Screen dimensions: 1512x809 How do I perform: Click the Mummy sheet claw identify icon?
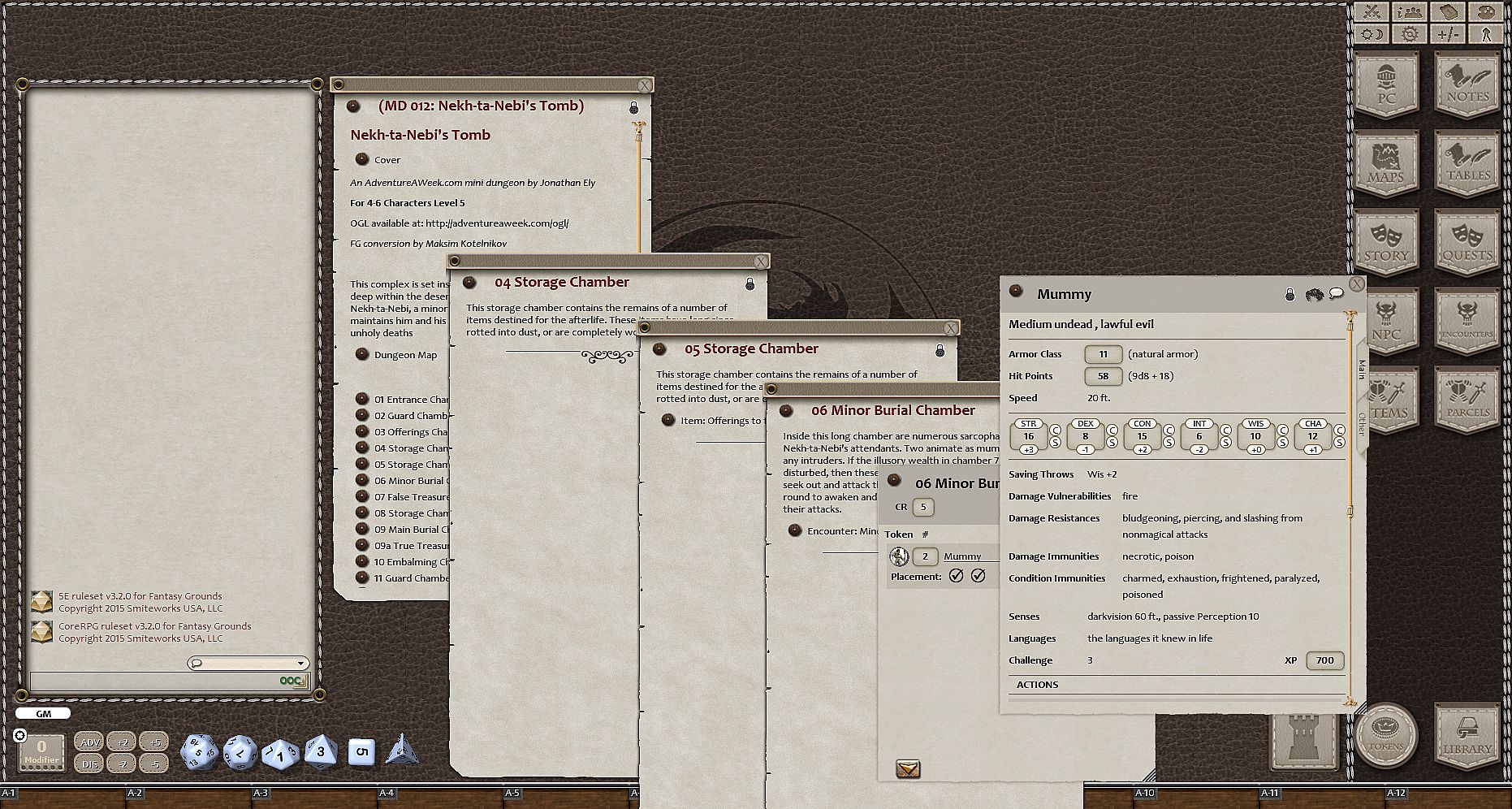1314,294
